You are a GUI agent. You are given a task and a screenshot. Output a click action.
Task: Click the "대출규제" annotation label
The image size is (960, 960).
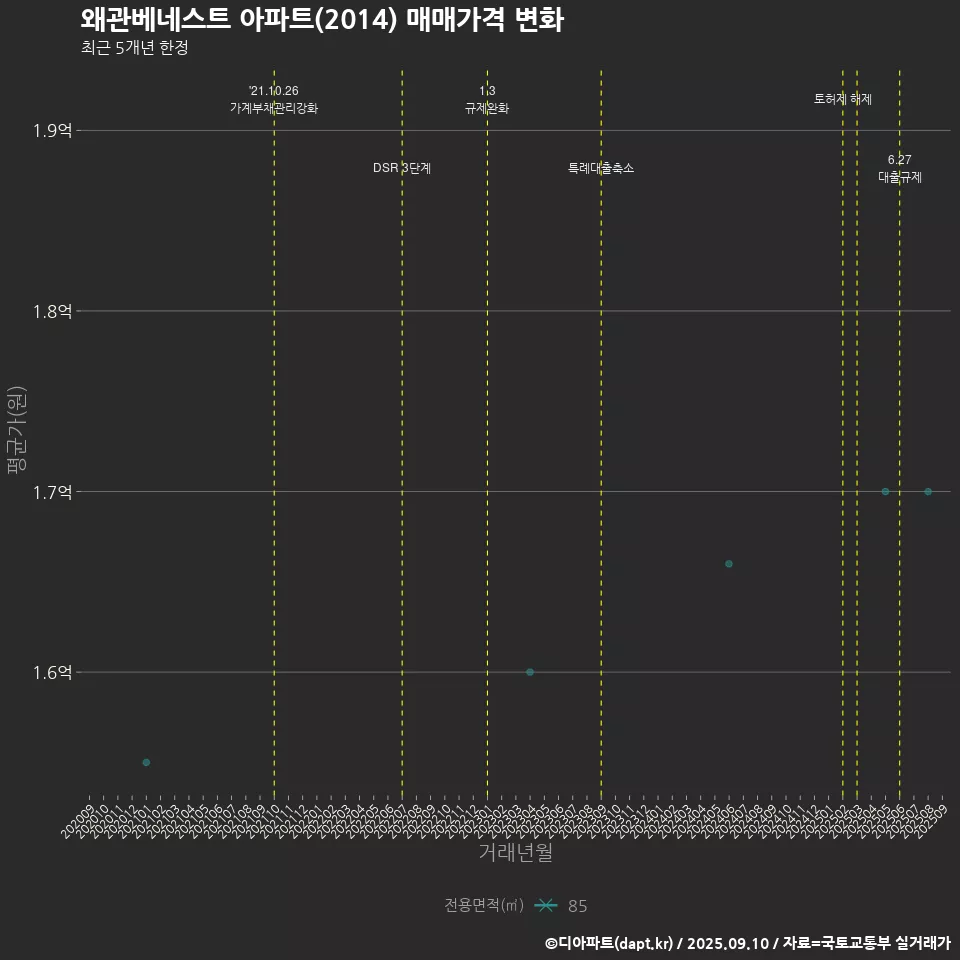(x=899, y=177)
